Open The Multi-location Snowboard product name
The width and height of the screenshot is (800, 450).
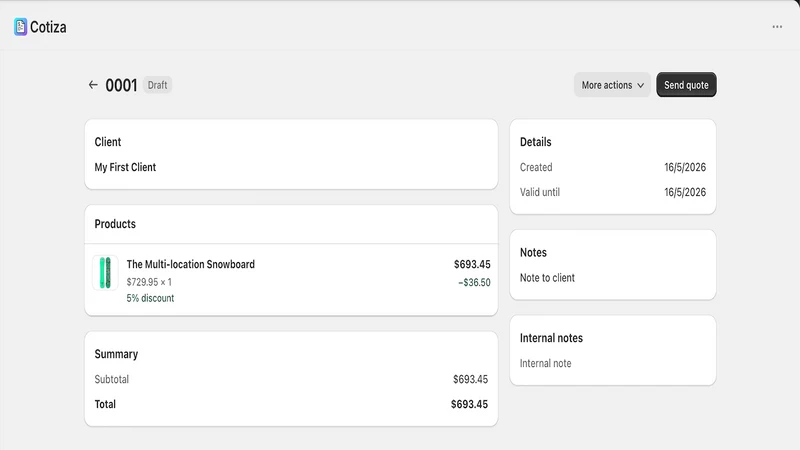pos(190,264)
